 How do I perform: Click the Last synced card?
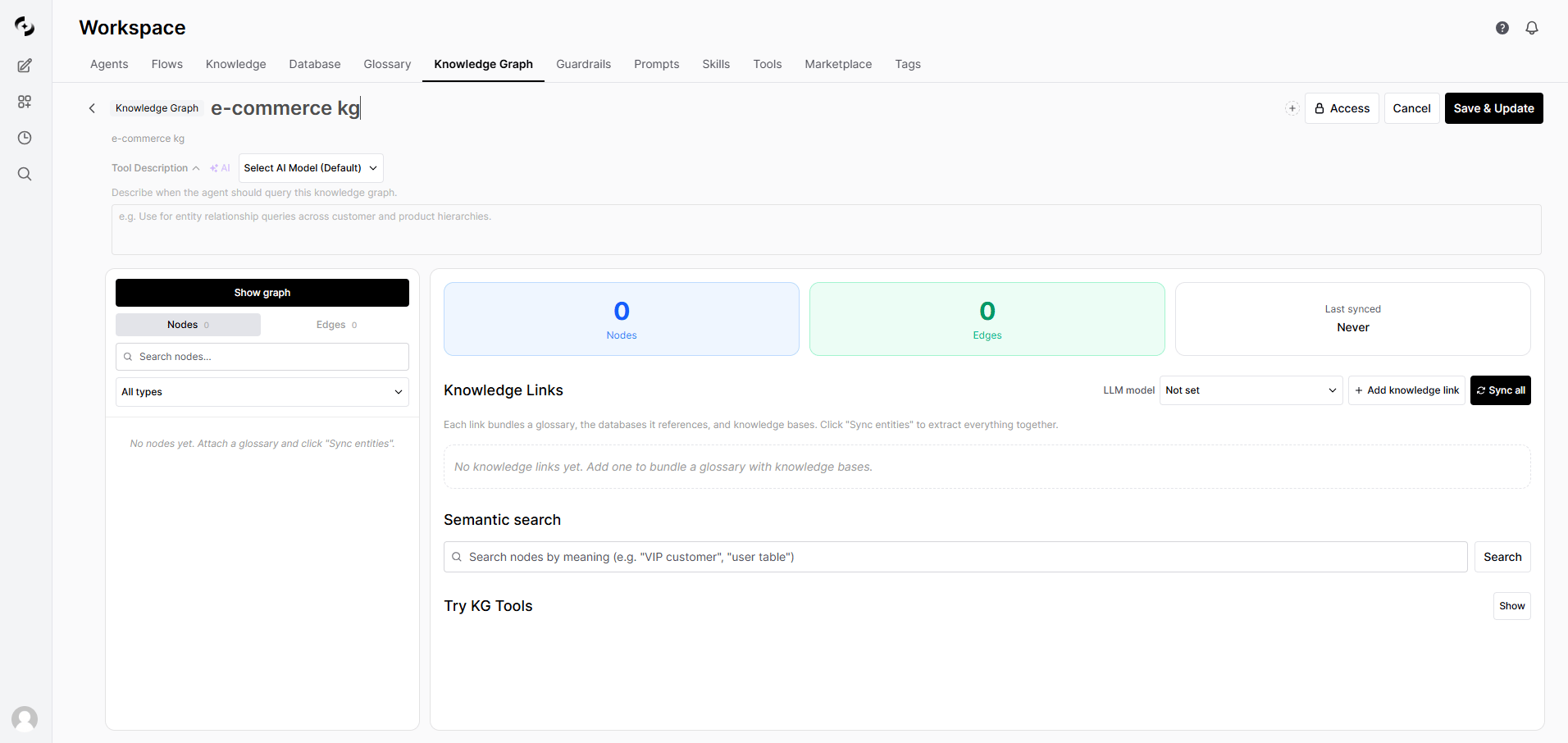point(1353,319)
